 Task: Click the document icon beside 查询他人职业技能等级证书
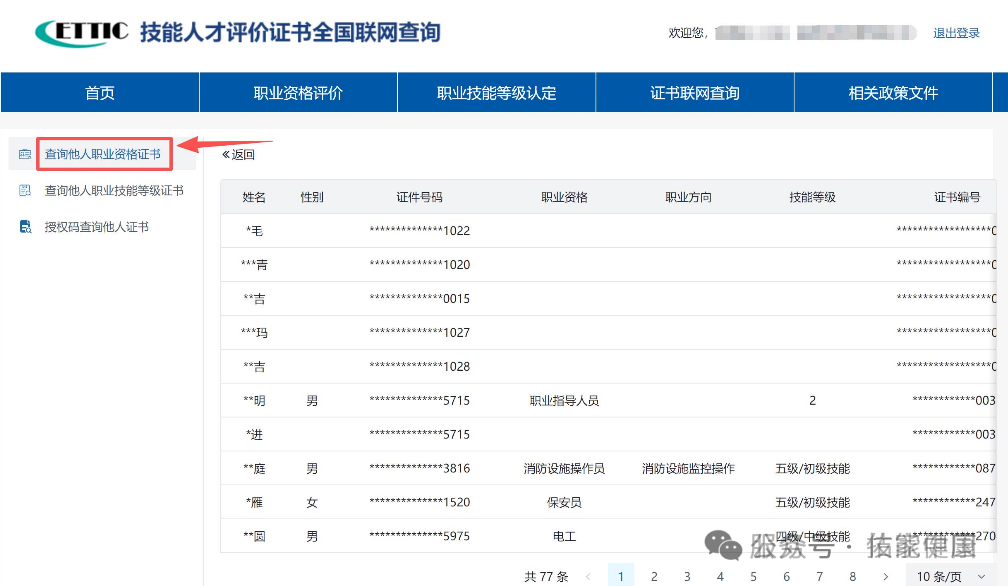pyautogui.click(x=24, y=189)
